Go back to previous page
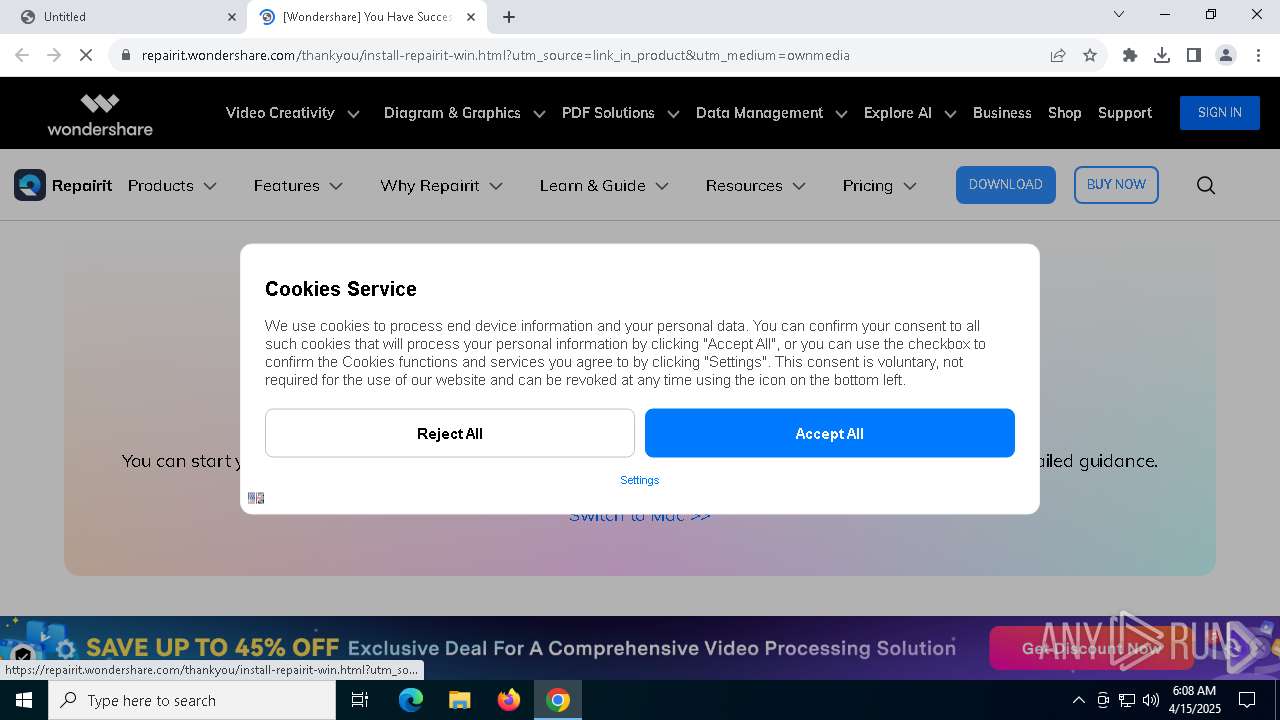The width and height of the screenshot is (1280, 720). pyautogui.click(x=22, y=55)
